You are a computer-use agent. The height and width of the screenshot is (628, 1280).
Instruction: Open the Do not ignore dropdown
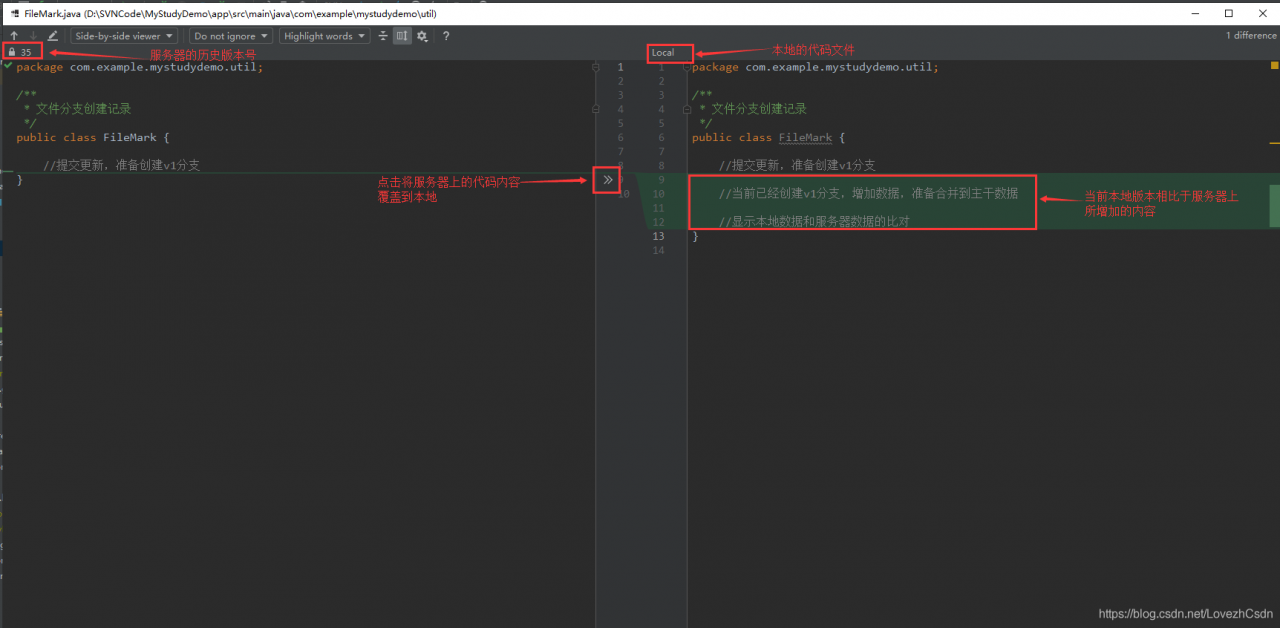(231, 36)
